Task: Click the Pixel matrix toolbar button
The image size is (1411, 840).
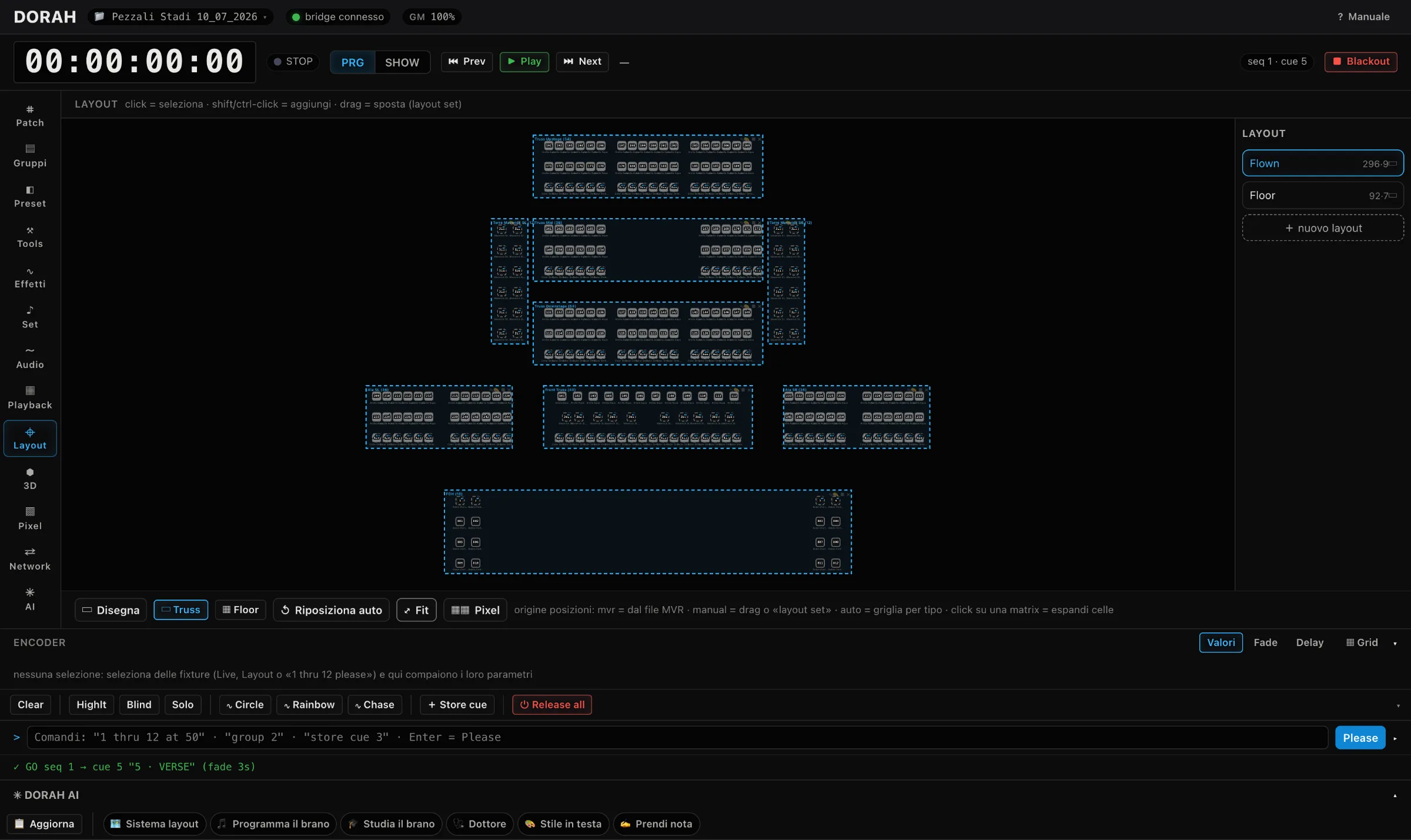Action: (x=475, y=610)
